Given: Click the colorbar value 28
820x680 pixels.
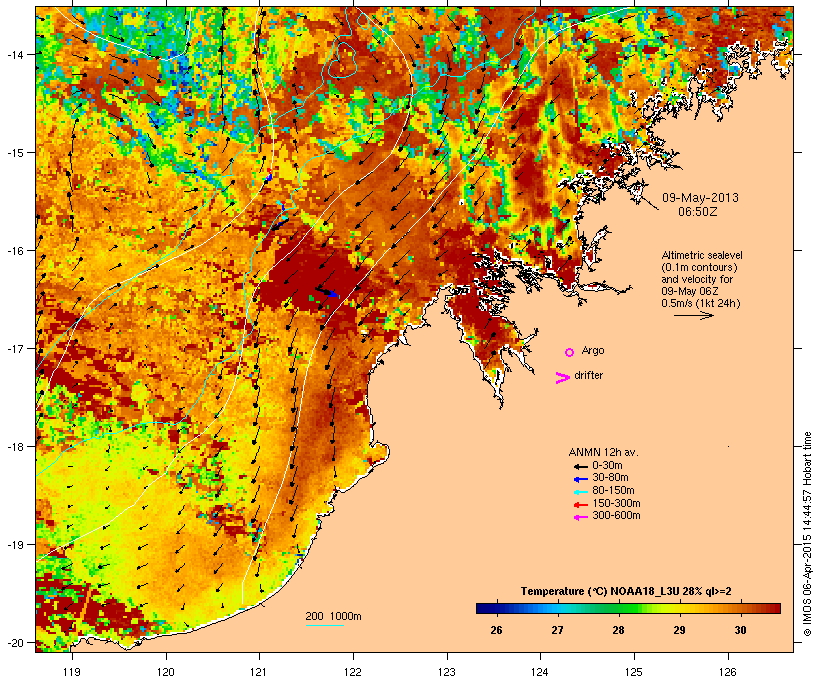Looking at the screenshot, I should point(618,630).
